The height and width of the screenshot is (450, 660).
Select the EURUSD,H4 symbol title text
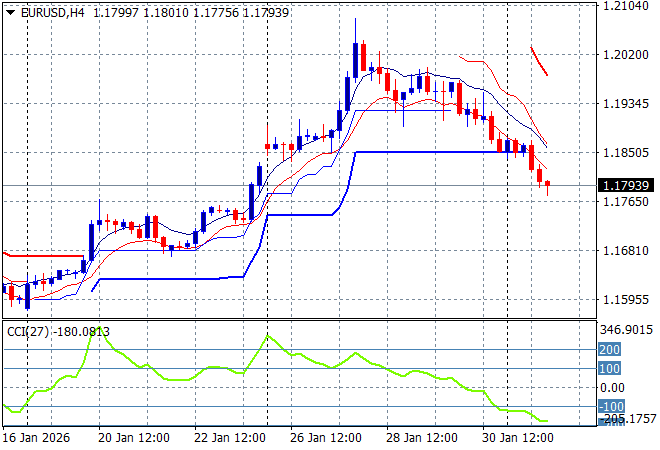(53, 13)
